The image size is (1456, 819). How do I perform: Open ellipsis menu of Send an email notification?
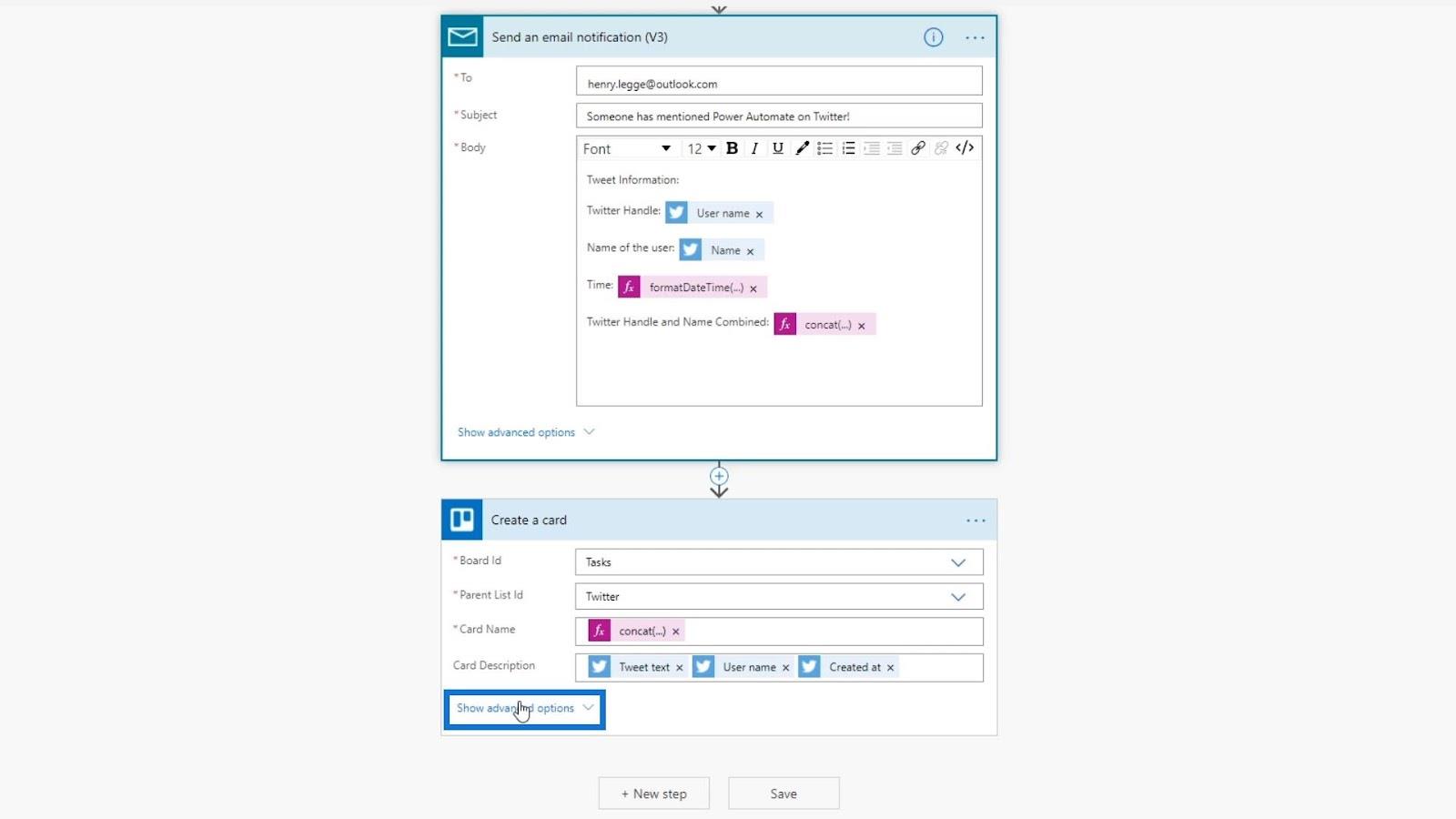tap(975, 37)
